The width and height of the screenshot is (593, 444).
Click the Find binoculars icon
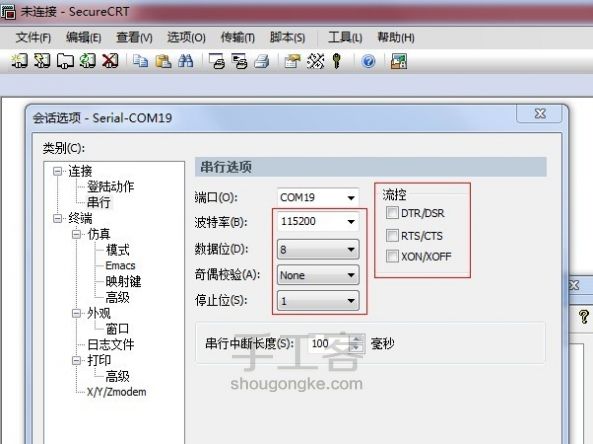tap(186, 61)
